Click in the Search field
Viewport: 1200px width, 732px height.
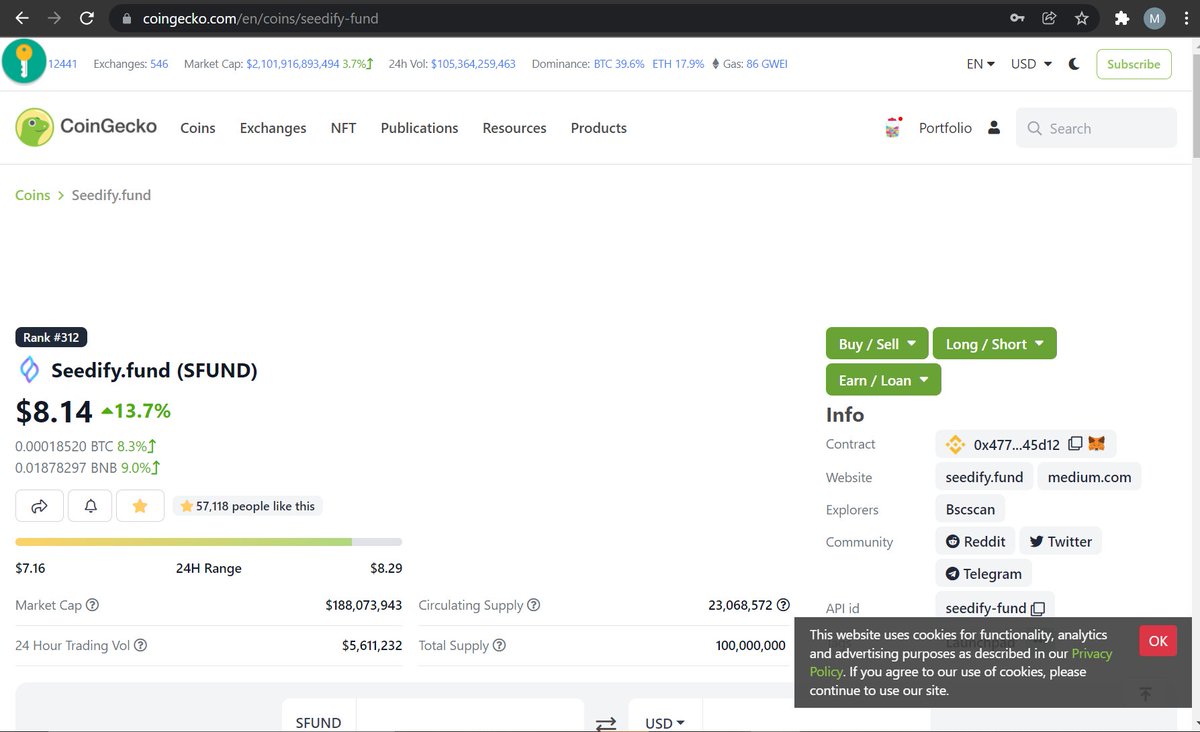[x=1096, y=128]
